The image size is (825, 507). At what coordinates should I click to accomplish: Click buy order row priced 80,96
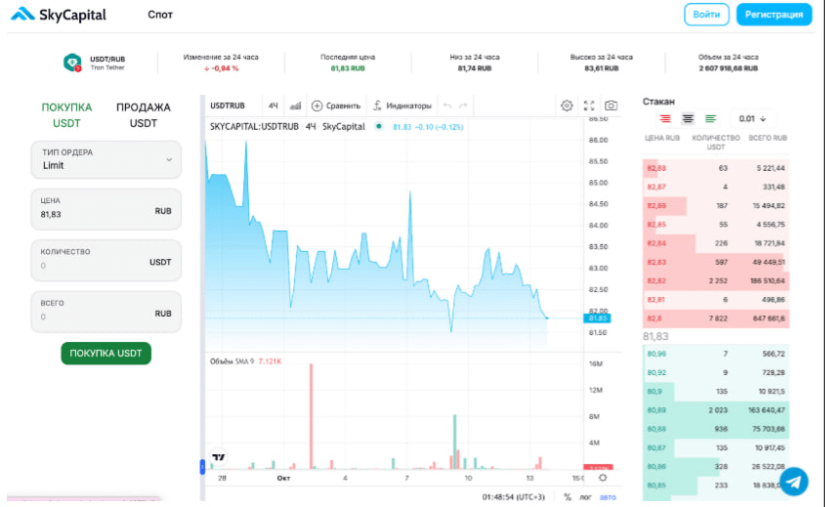pyautogui.click(x=716, y=354)
